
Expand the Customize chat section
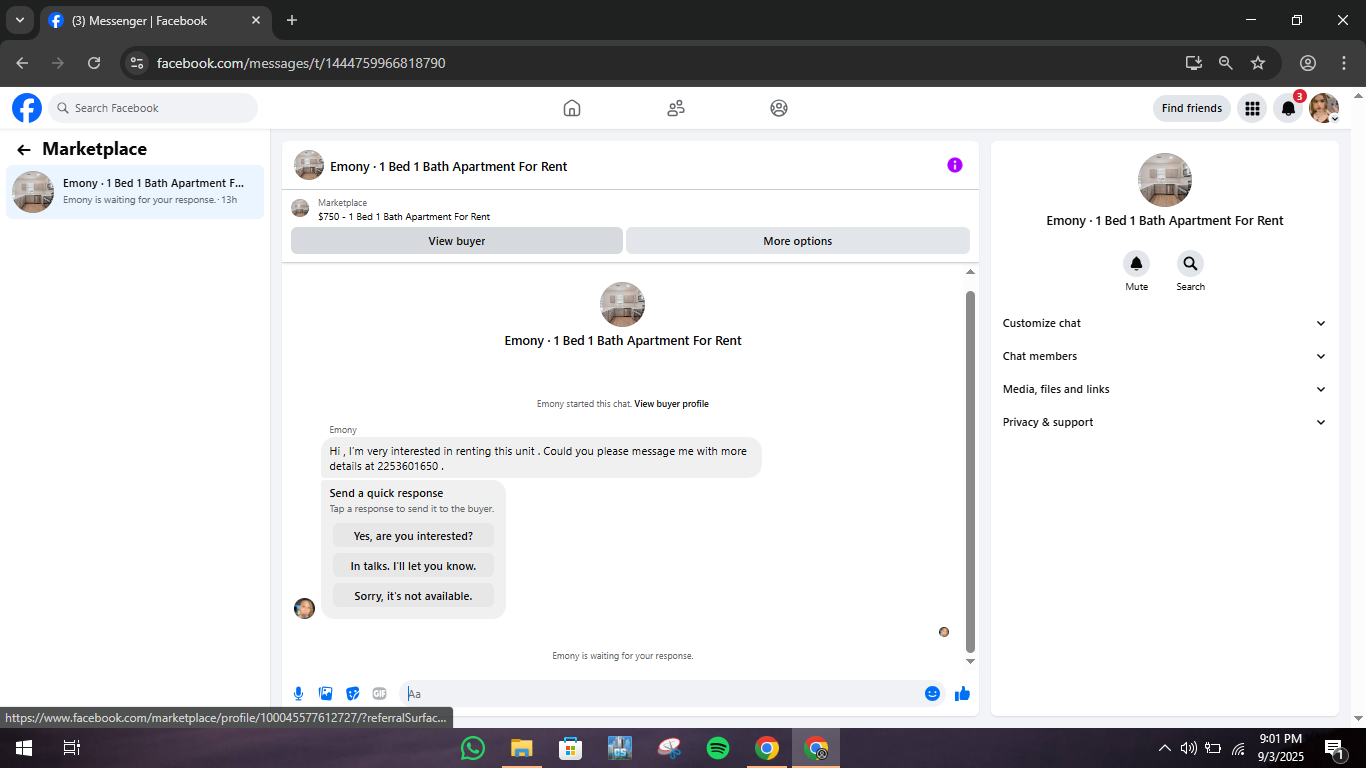click(x=1165, y=323)
